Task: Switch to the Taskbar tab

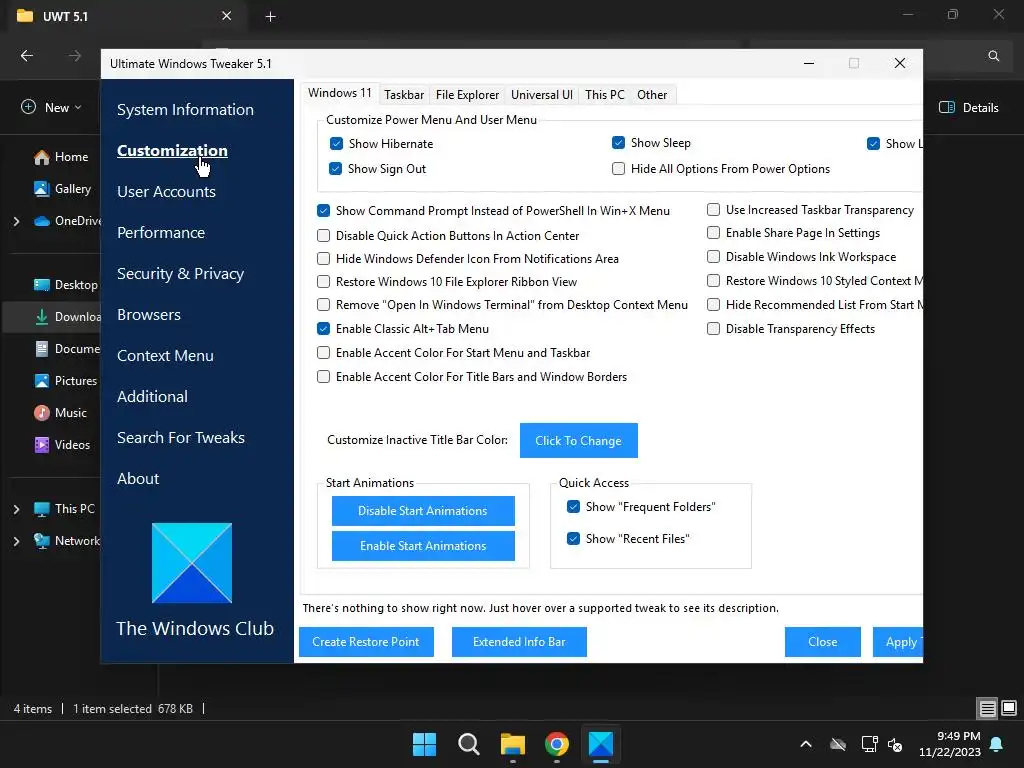Action: tap(404, 95)
